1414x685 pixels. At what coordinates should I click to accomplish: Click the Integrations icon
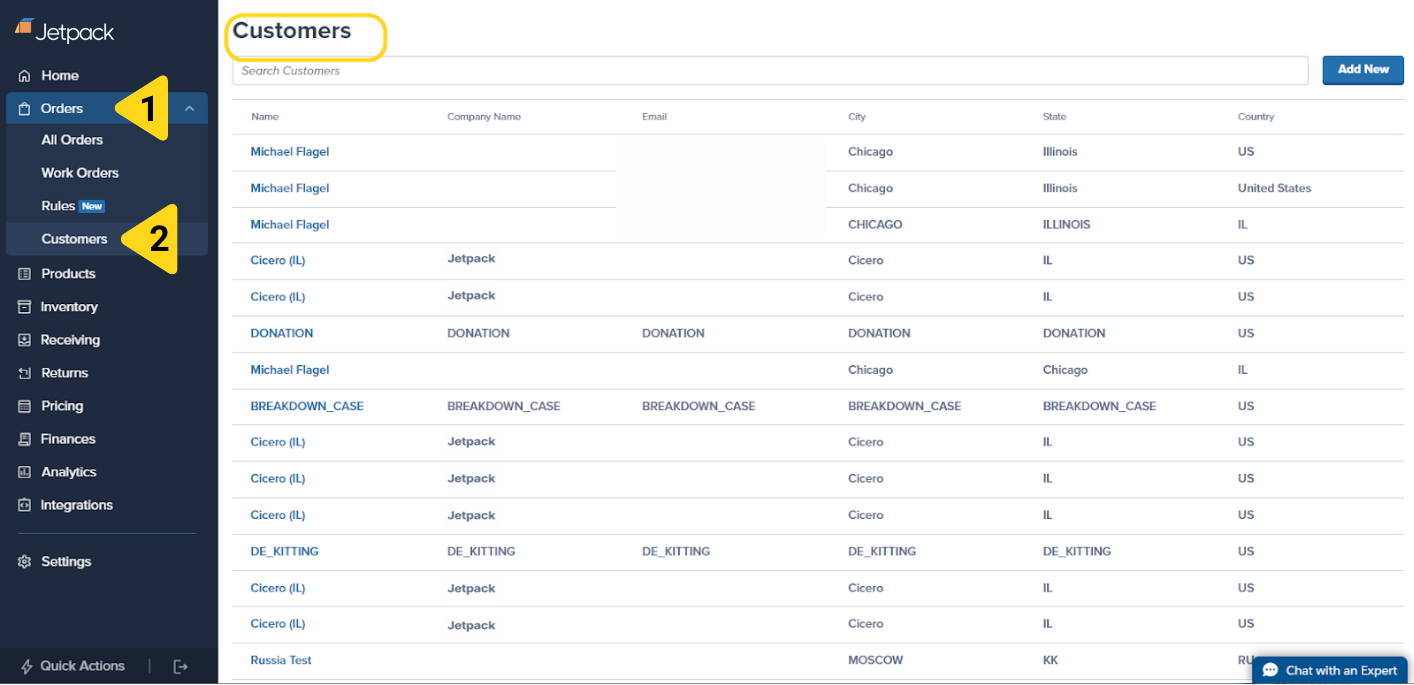point(24,504)
